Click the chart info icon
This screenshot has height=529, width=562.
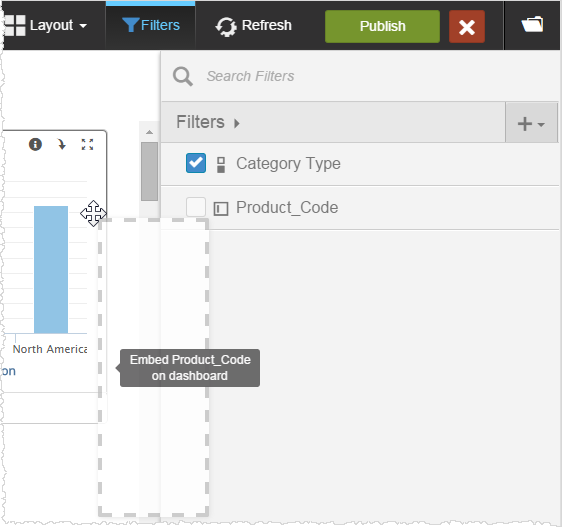coord(35,144)
